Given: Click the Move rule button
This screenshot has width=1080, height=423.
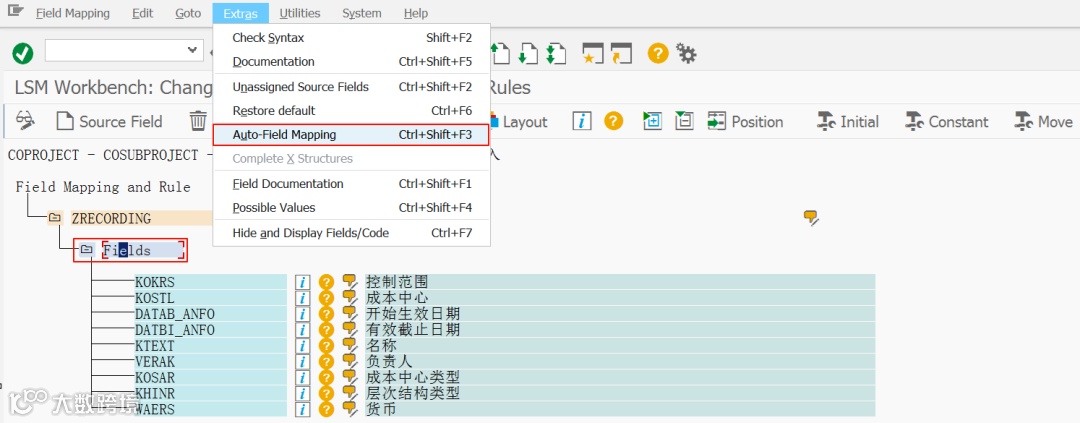Looking at the screenshot, I should [x=1043, y=122].
